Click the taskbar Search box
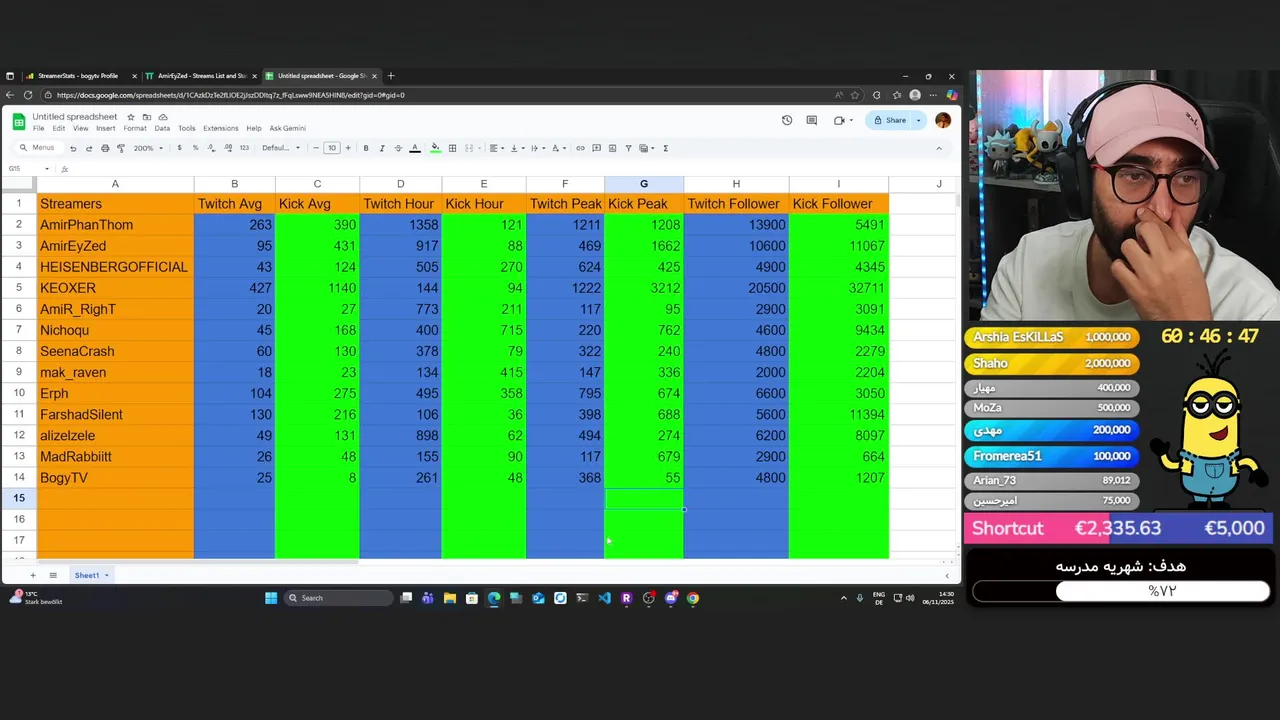This screenshot has width=1280, height=720. click(338, 598)
